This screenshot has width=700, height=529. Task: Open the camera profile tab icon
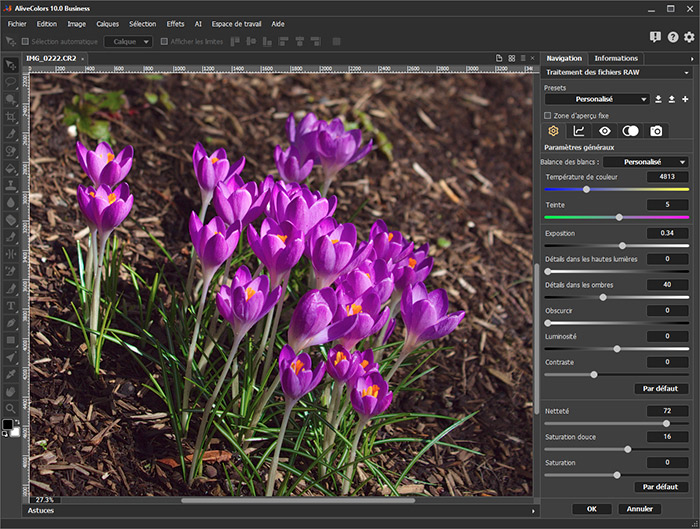(x=656, y=131)
